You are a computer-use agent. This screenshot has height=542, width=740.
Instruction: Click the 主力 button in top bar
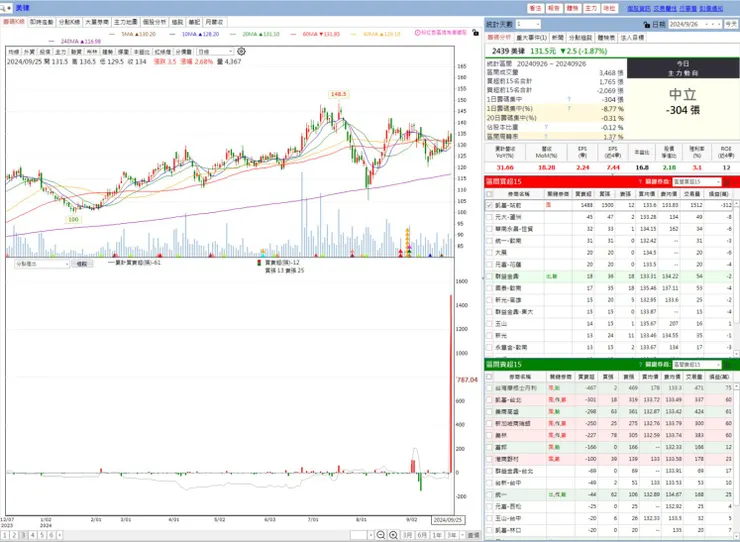(591, 8)
